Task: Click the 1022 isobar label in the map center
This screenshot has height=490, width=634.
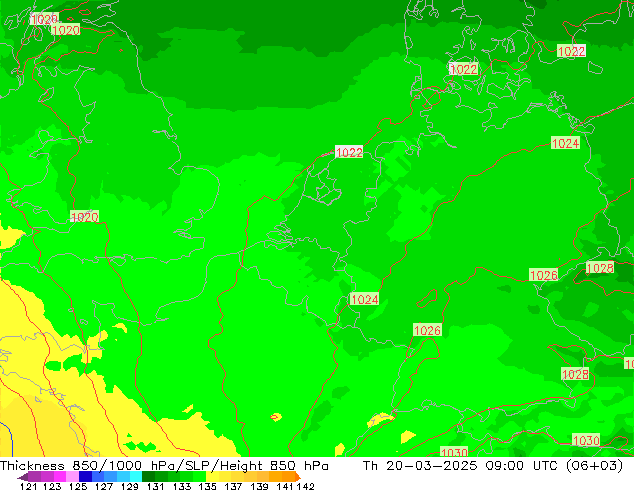Action: pos(349,152)
